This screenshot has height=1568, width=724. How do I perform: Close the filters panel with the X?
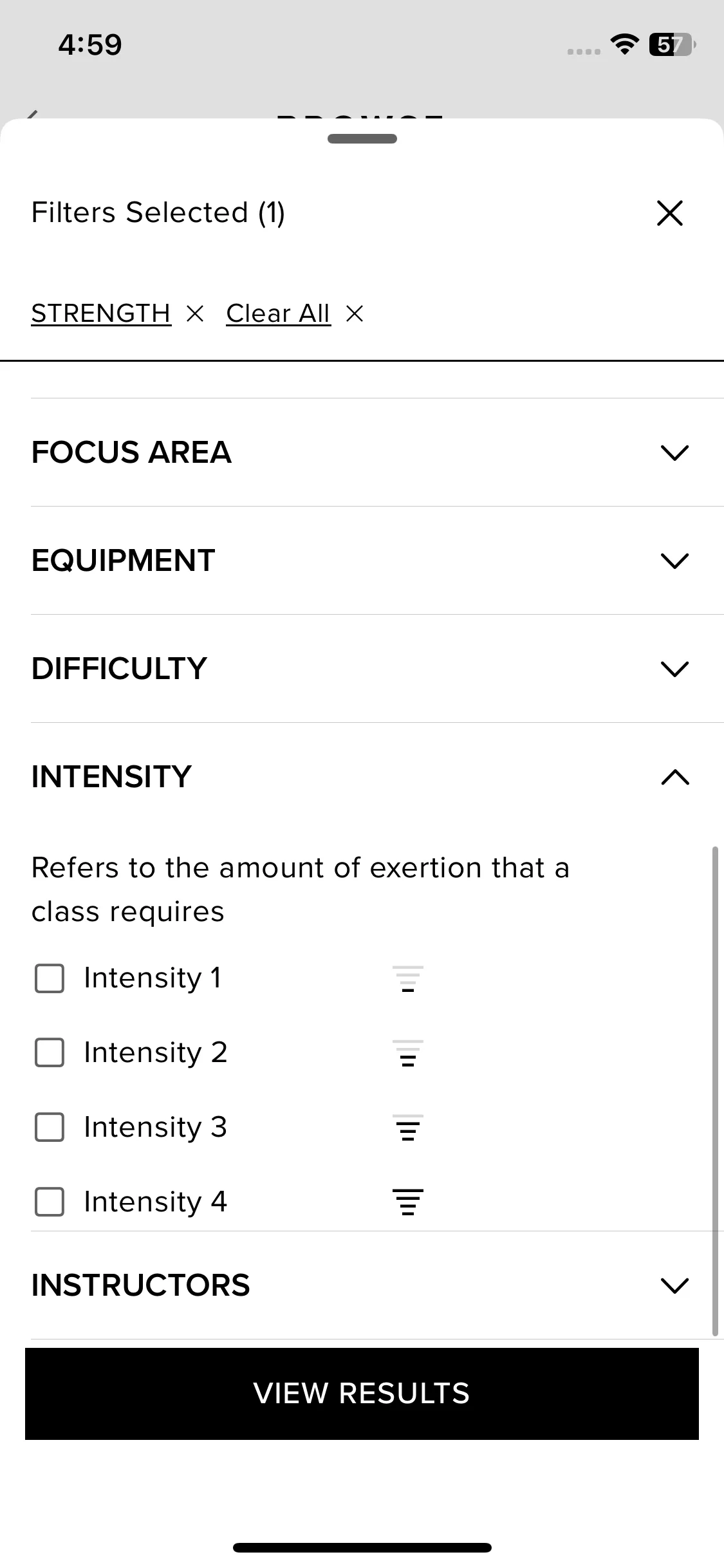click(669, 213)
